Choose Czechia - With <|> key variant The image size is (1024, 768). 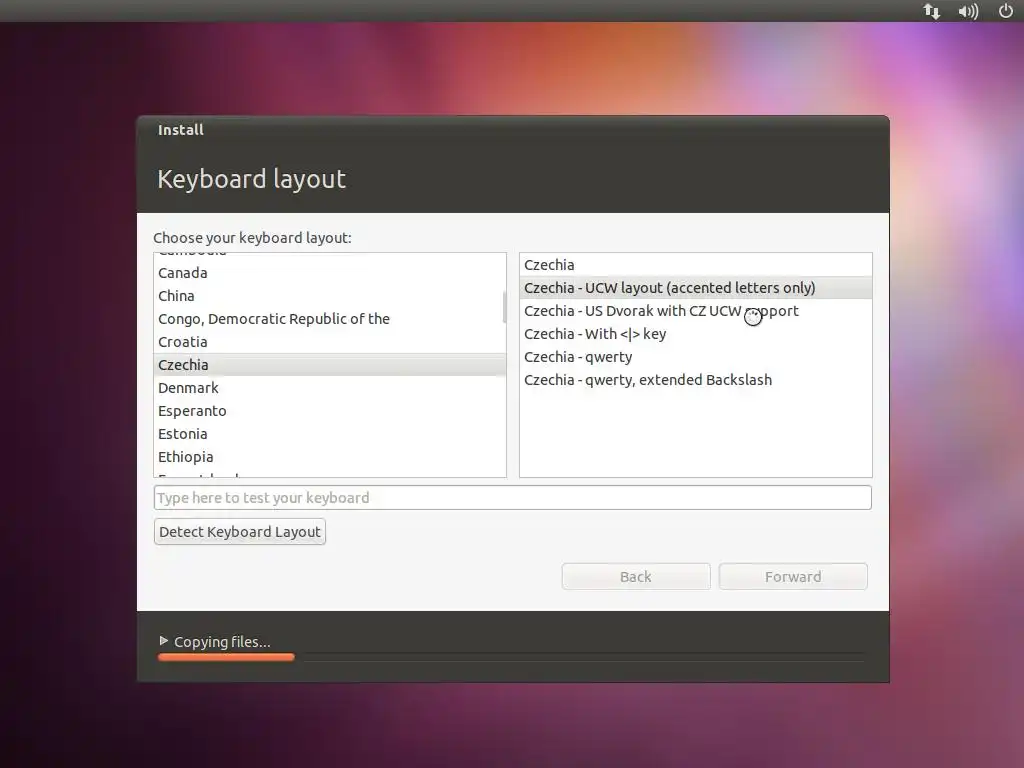696,334
